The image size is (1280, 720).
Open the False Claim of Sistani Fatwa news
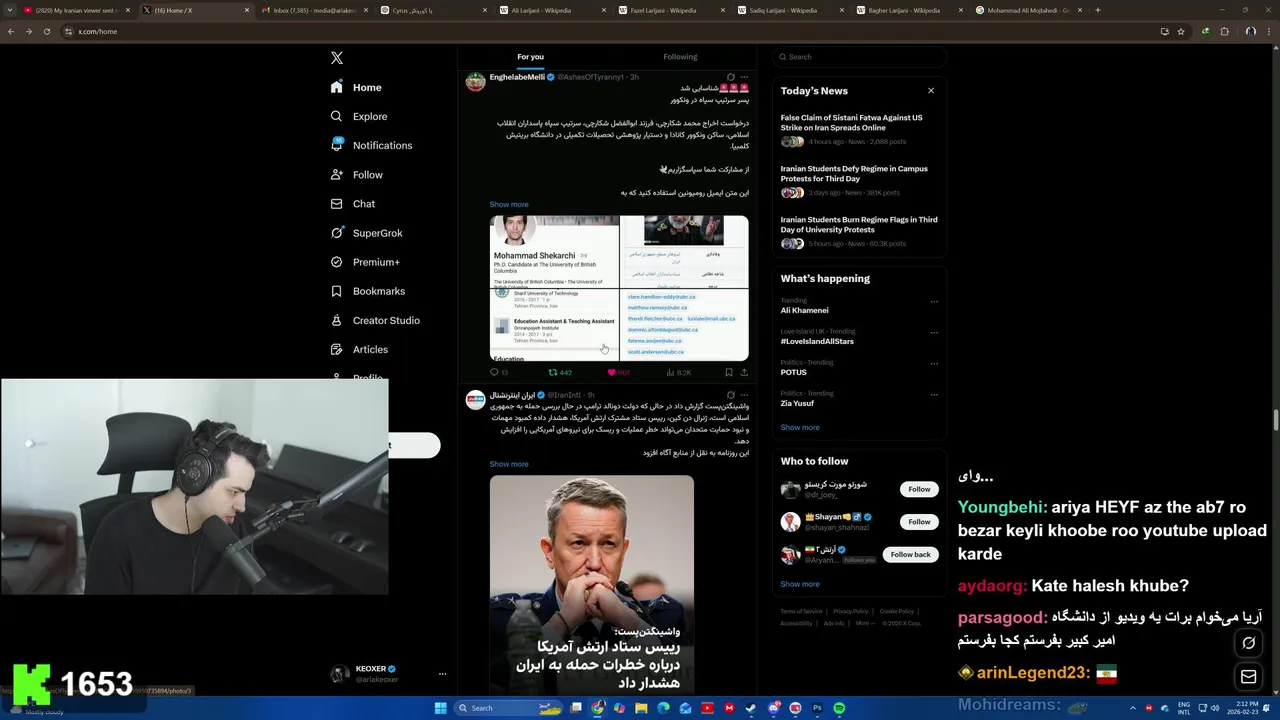(852, 123)
